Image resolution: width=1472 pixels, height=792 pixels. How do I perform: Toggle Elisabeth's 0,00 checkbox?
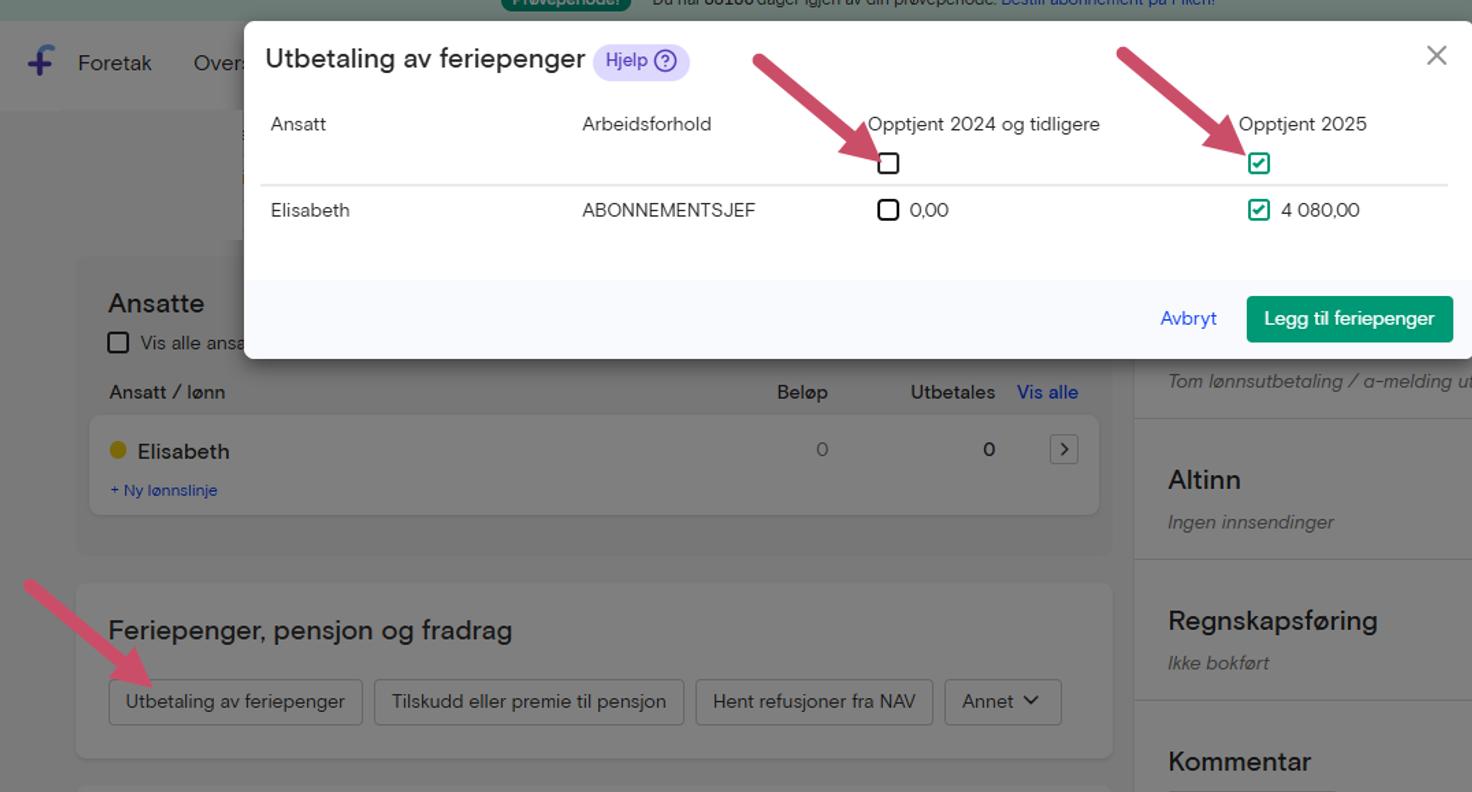coord(888,210)
